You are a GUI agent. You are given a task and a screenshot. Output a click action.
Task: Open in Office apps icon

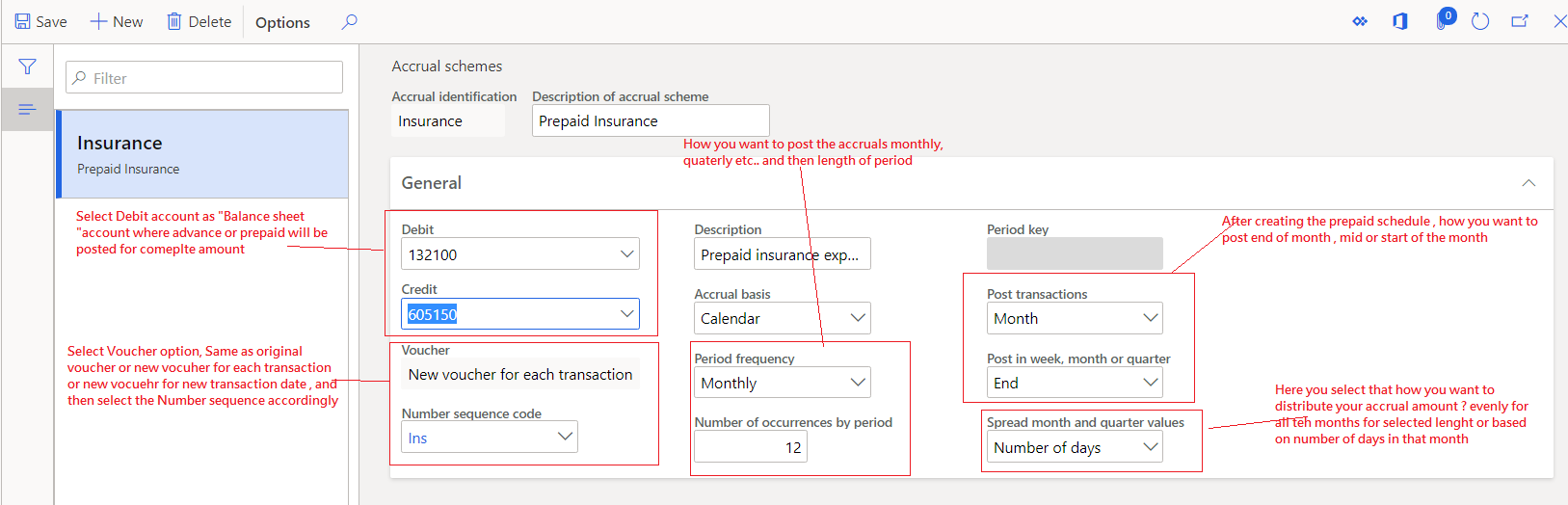point(1400,21)
